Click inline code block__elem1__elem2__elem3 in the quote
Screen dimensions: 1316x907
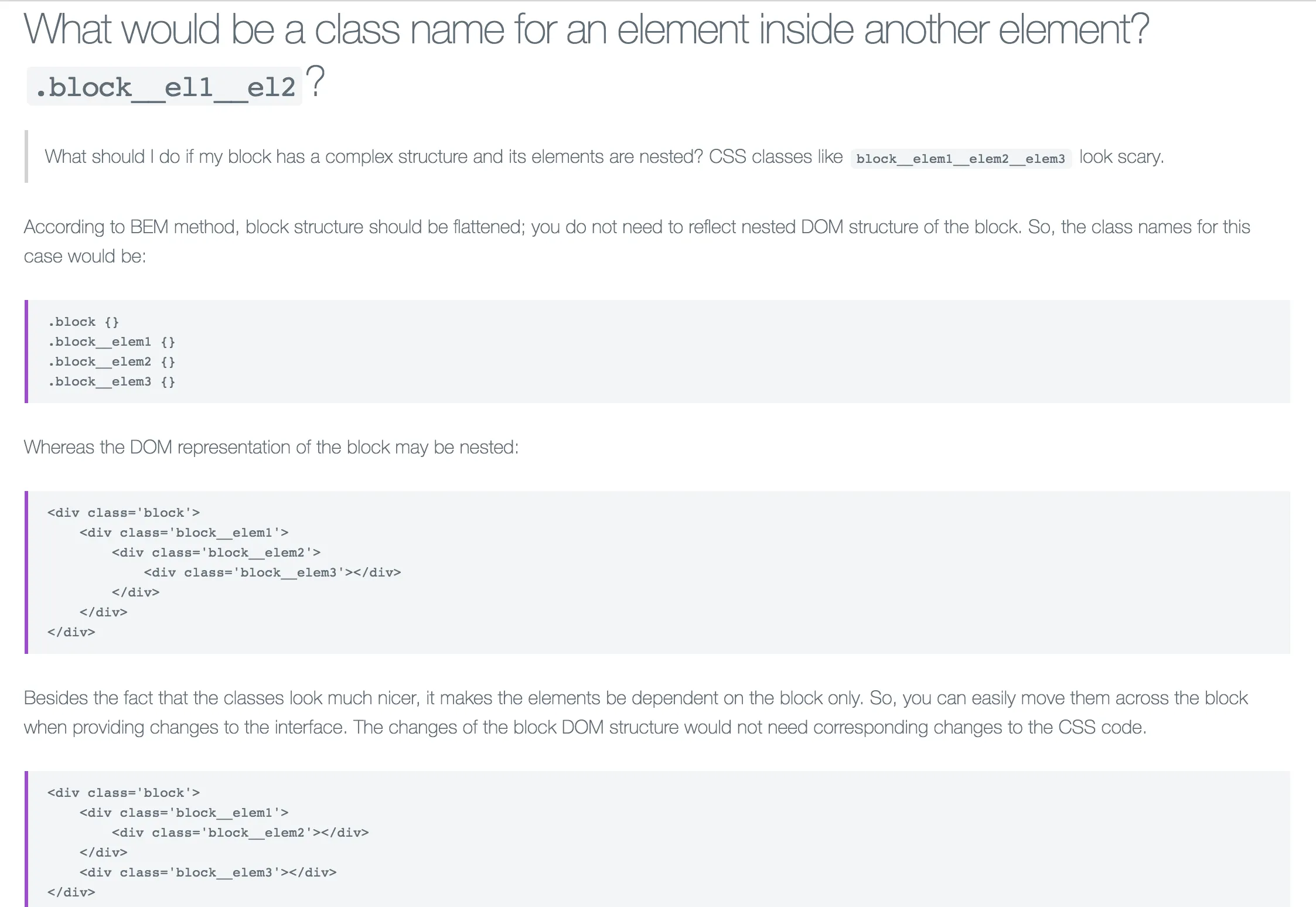961,158
